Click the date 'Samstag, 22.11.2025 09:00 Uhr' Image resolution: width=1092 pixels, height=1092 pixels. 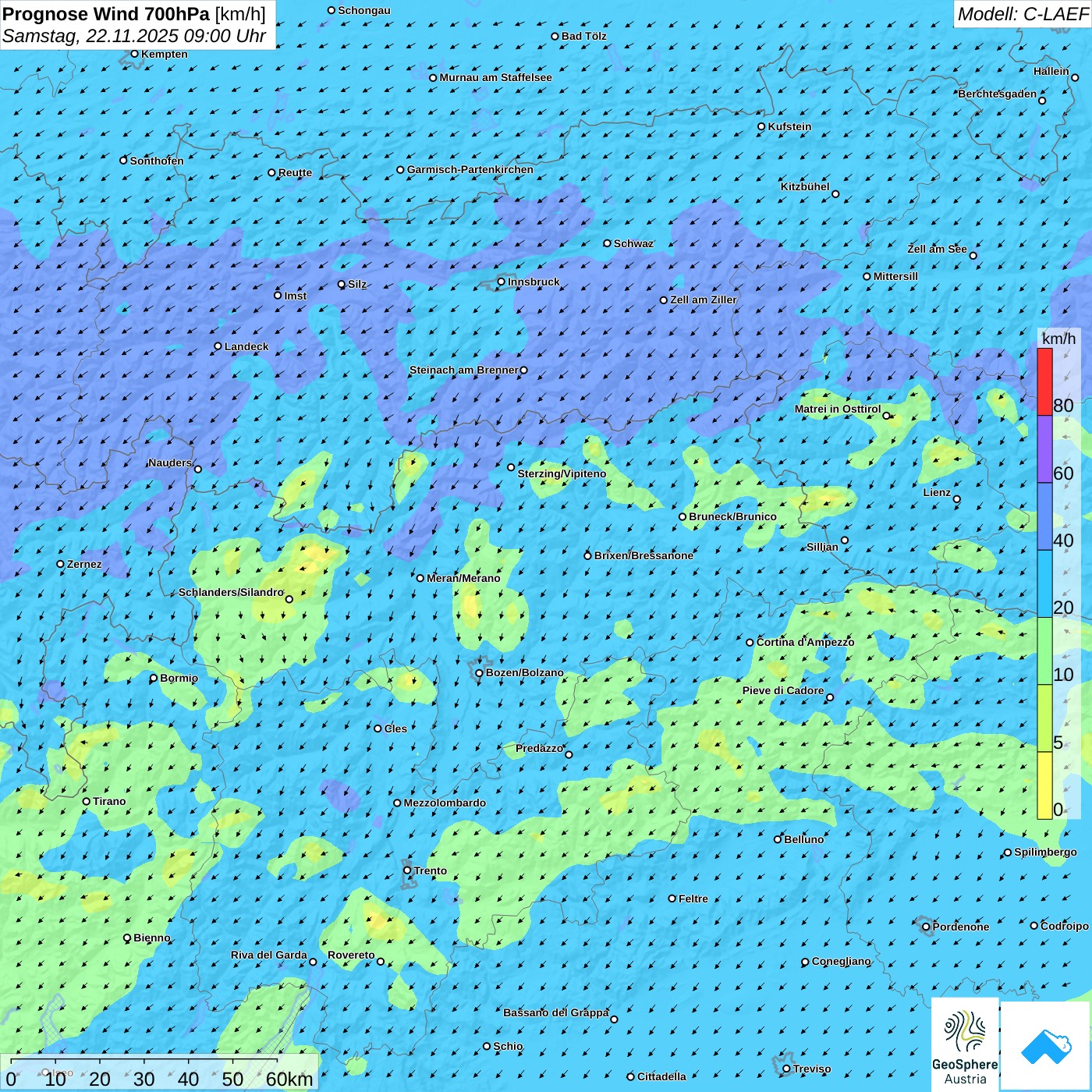(134, 36)
